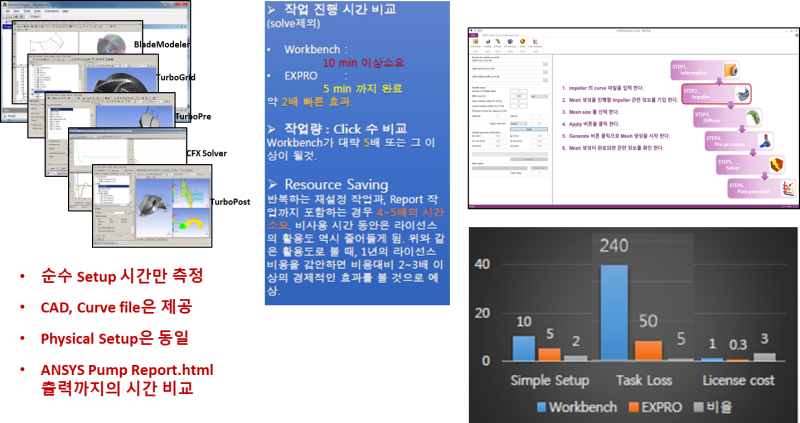Screen dimensions: 800x423
Task: Open the Mesh report dropdown bar
Action: point(499,168)
